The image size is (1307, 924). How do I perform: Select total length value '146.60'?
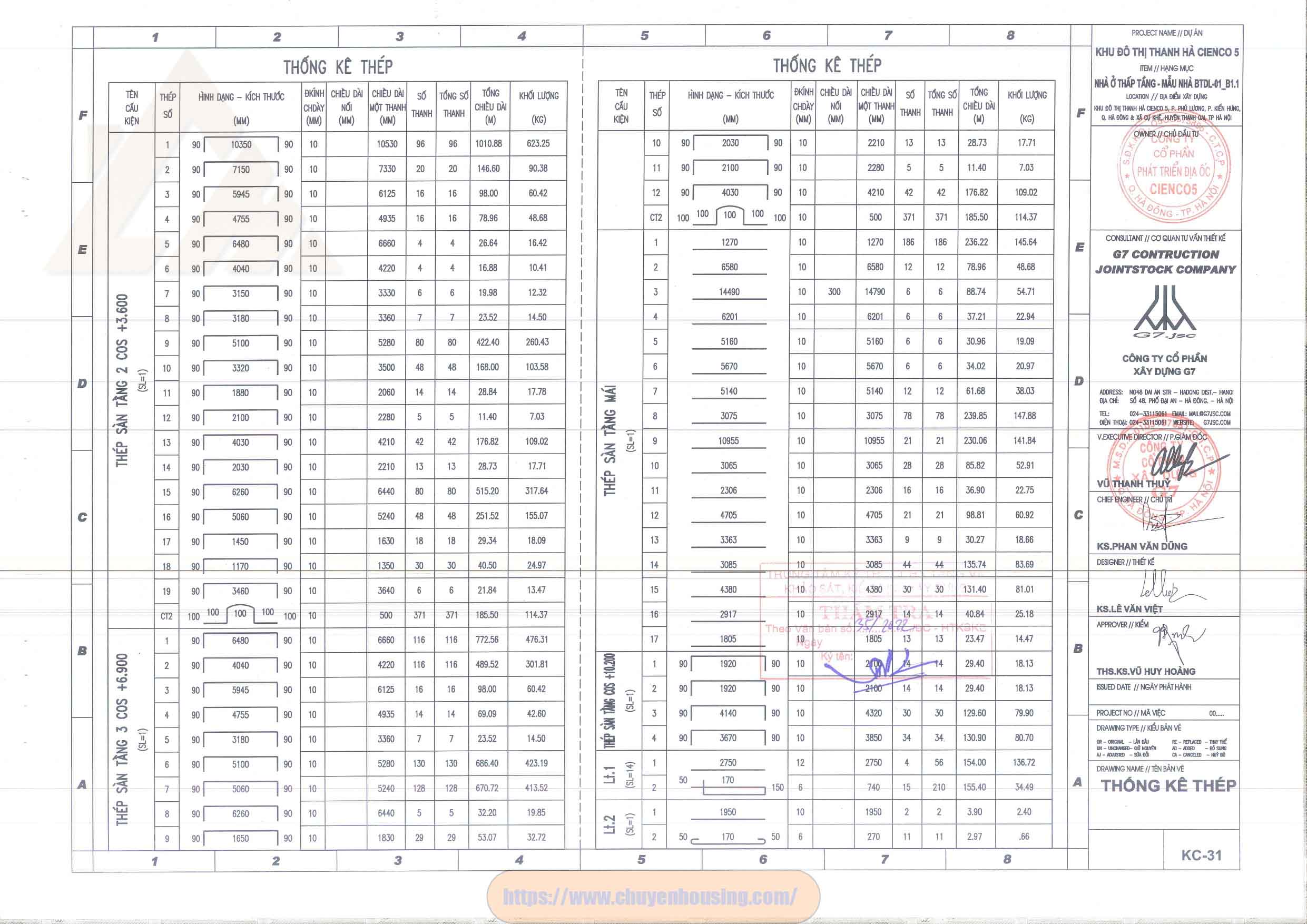[x=488, y=169]
